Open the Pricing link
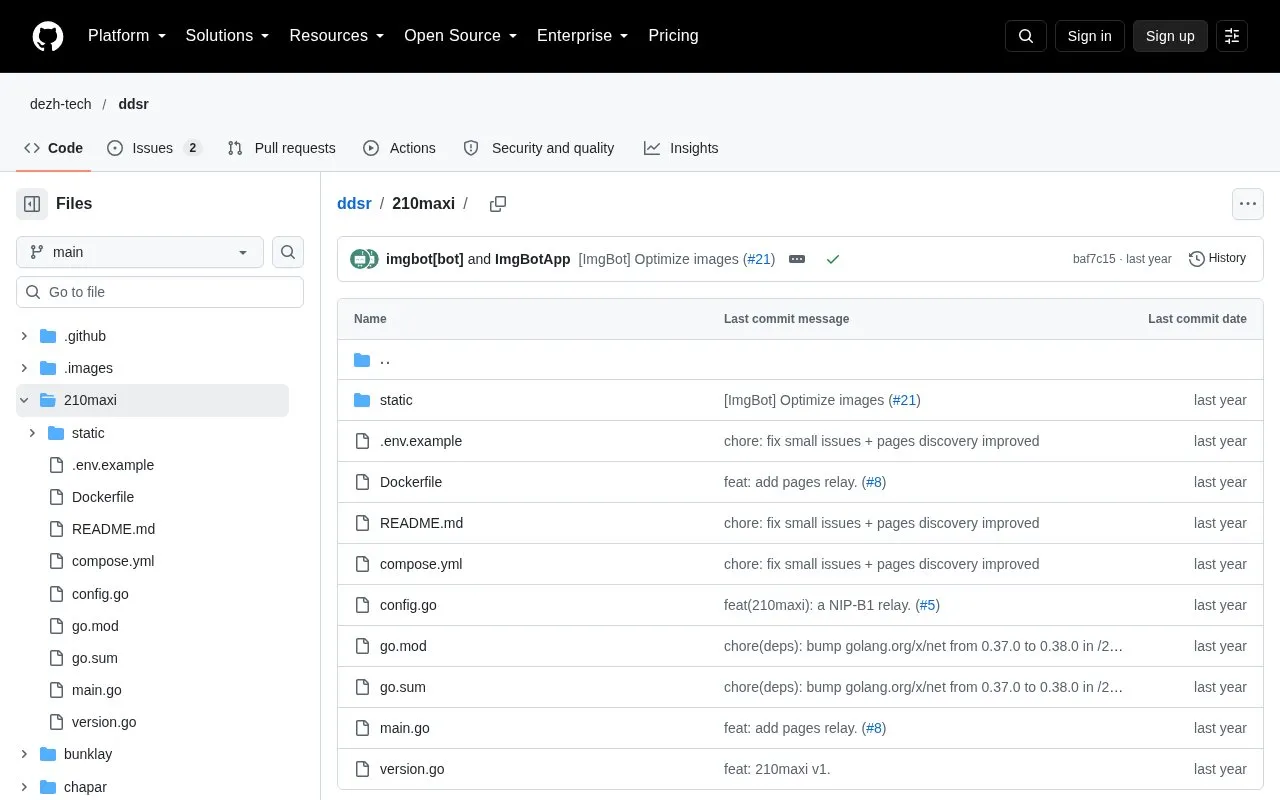1280x800 pixels. click(673, 36)
